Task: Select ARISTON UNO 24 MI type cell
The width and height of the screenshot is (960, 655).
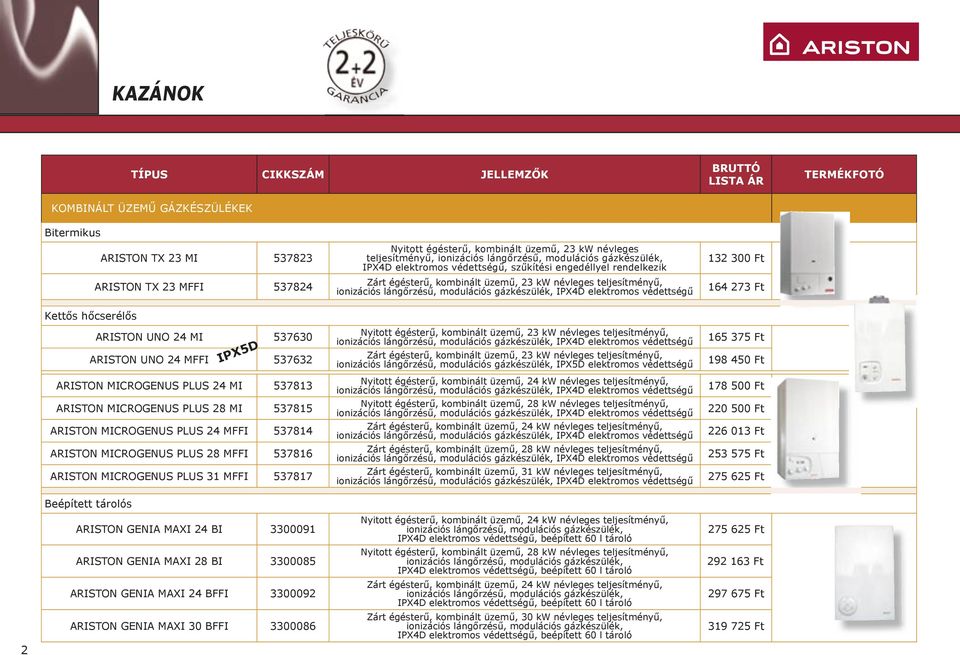Action: 149,337
